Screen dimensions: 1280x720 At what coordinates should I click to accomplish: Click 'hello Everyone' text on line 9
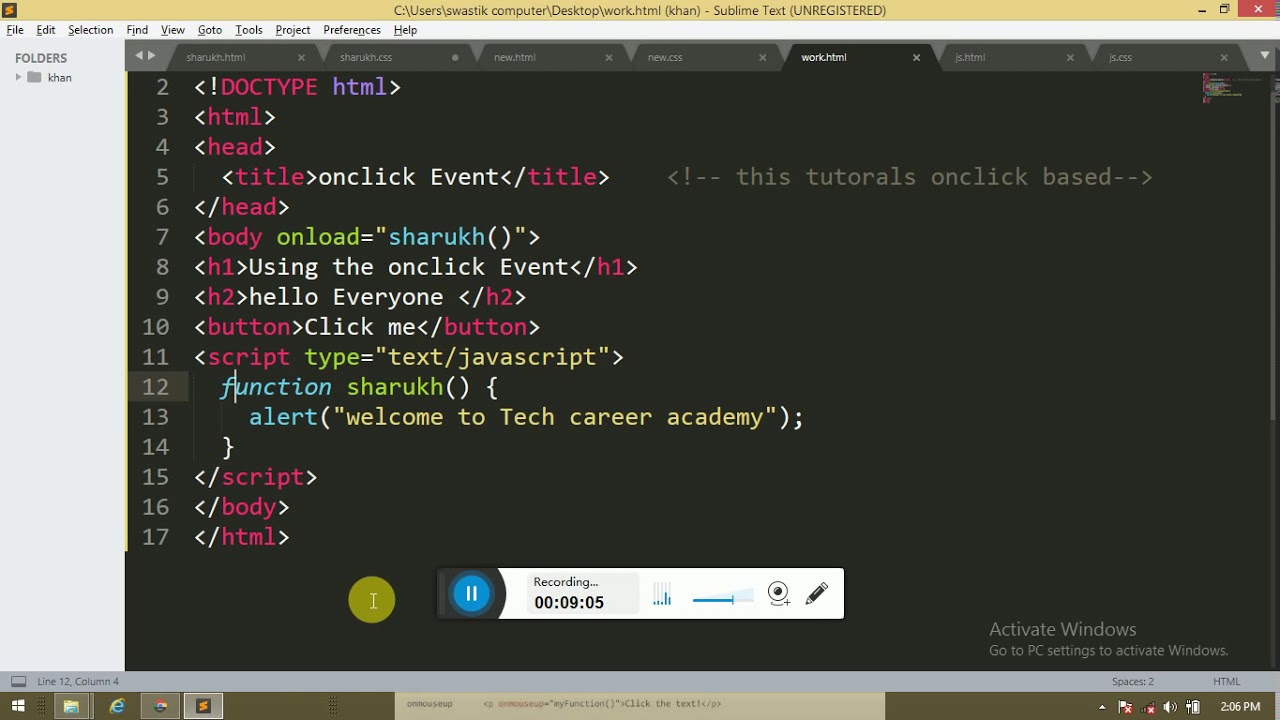click(345, 297)
